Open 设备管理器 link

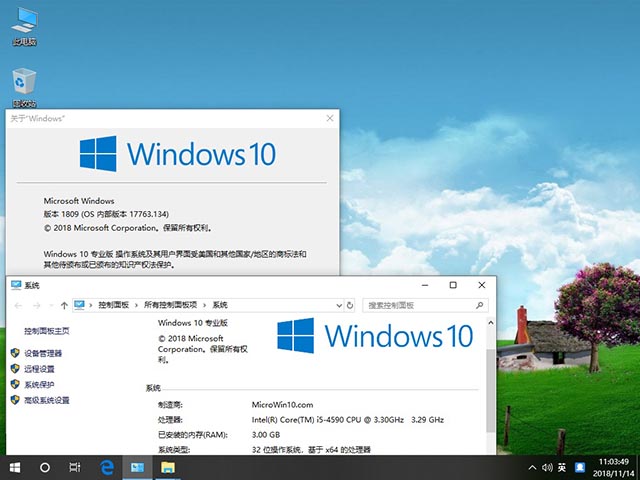43,353
